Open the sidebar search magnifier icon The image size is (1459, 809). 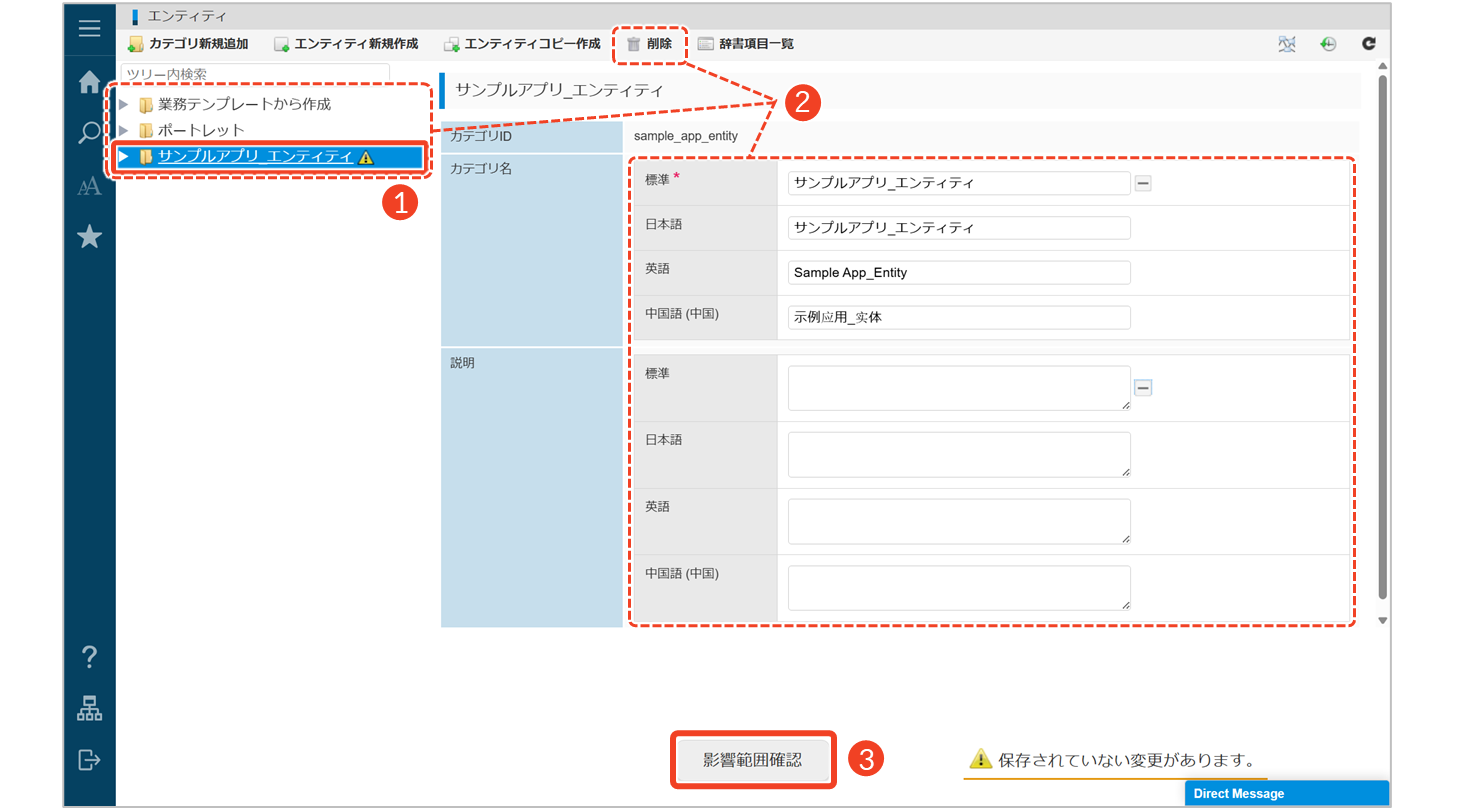point(90,133)
